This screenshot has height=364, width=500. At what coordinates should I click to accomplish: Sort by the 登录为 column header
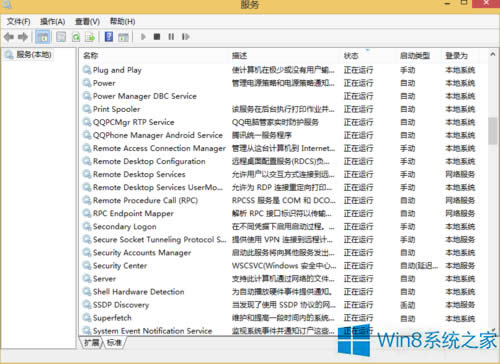457,56
